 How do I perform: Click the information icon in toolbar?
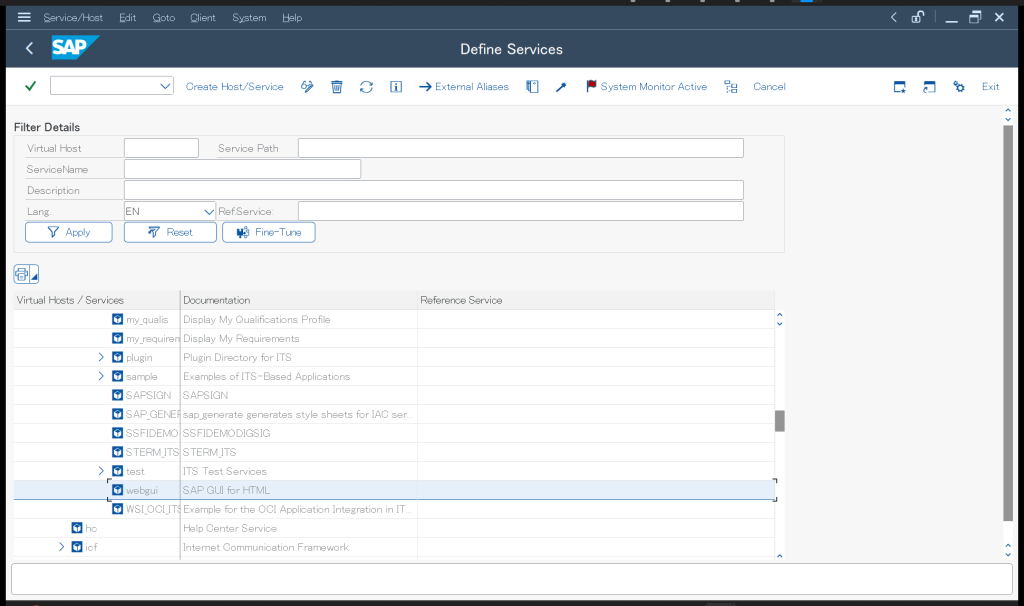coord(396,87)
